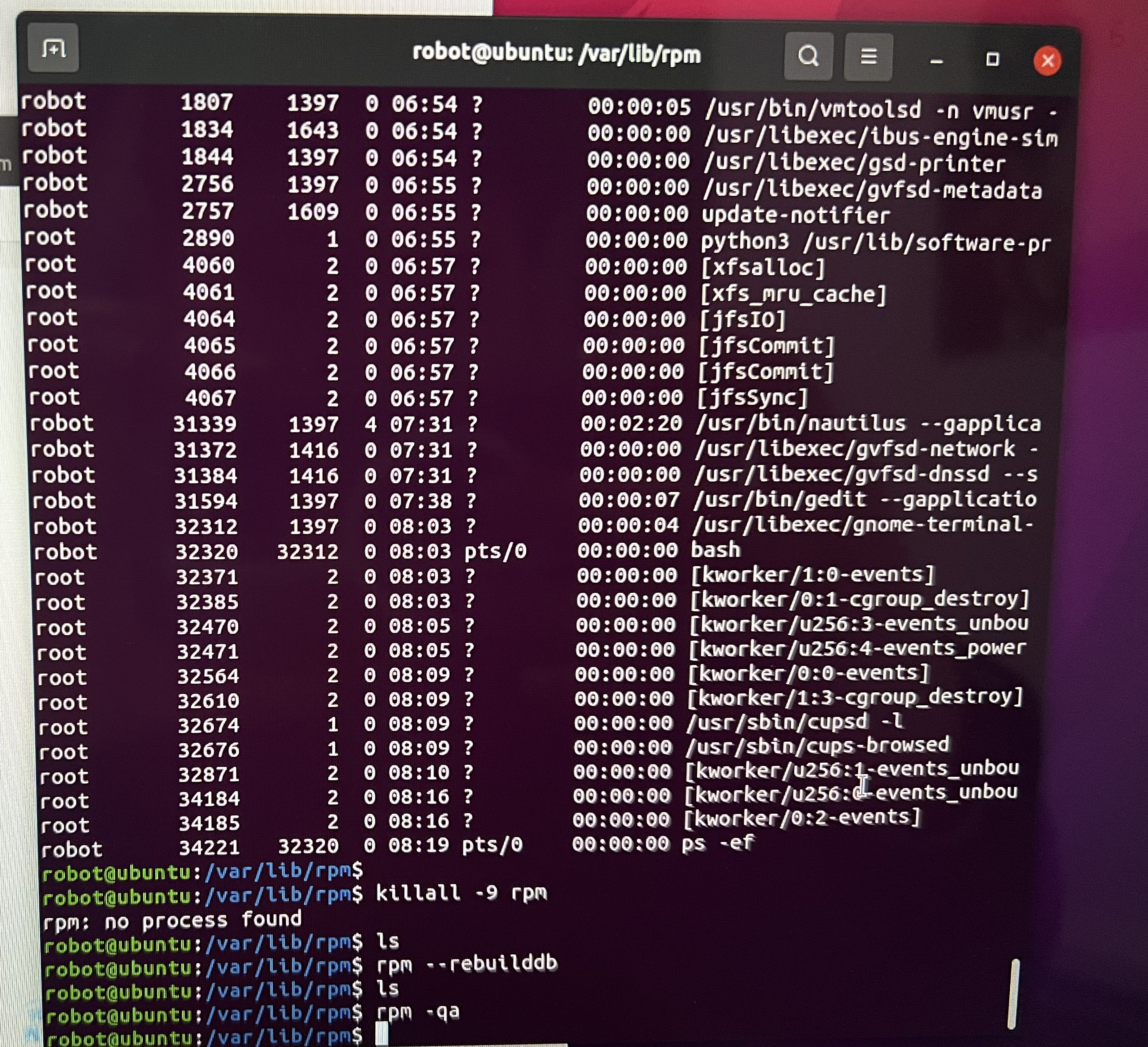Click the window title robot@ubuntu: /var/lib/rpm

(556, 54)
